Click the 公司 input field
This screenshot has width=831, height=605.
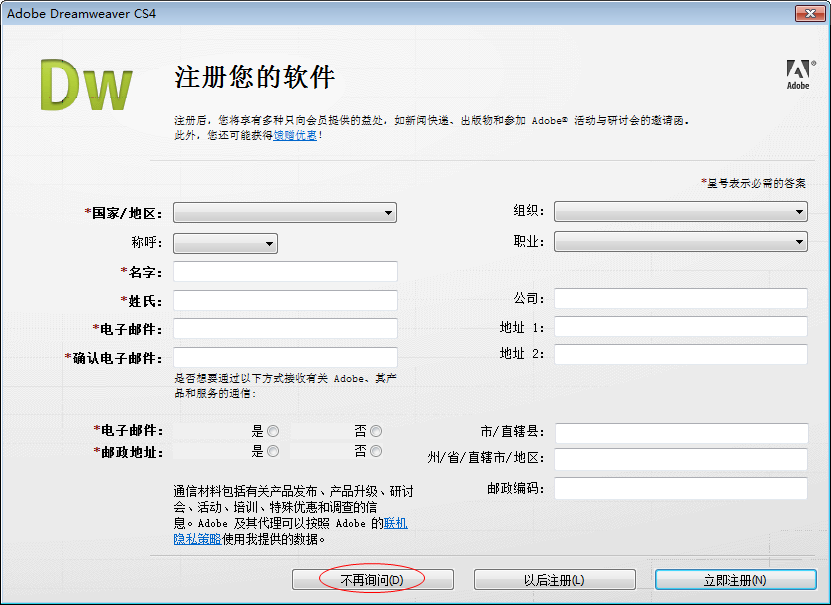pos(680,298)
